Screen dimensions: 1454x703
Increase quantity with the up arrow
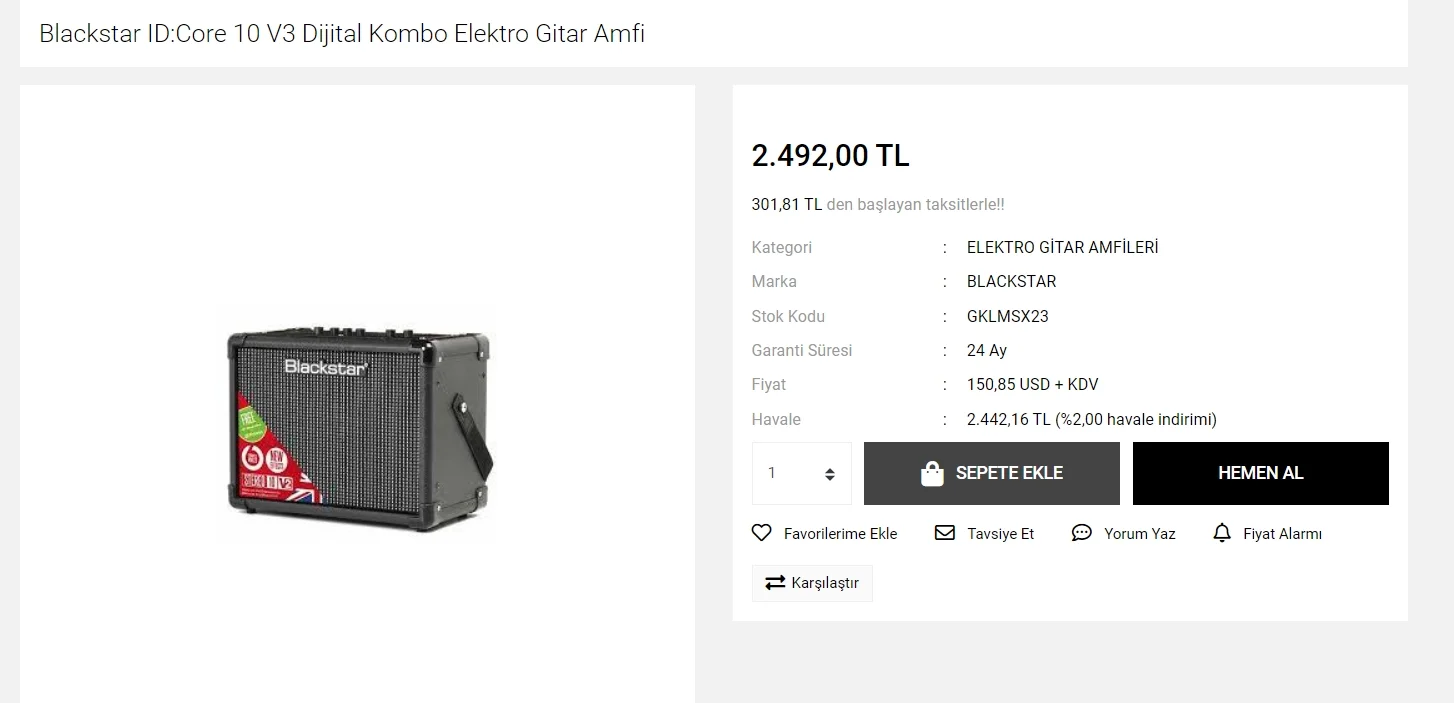point(829,469)
